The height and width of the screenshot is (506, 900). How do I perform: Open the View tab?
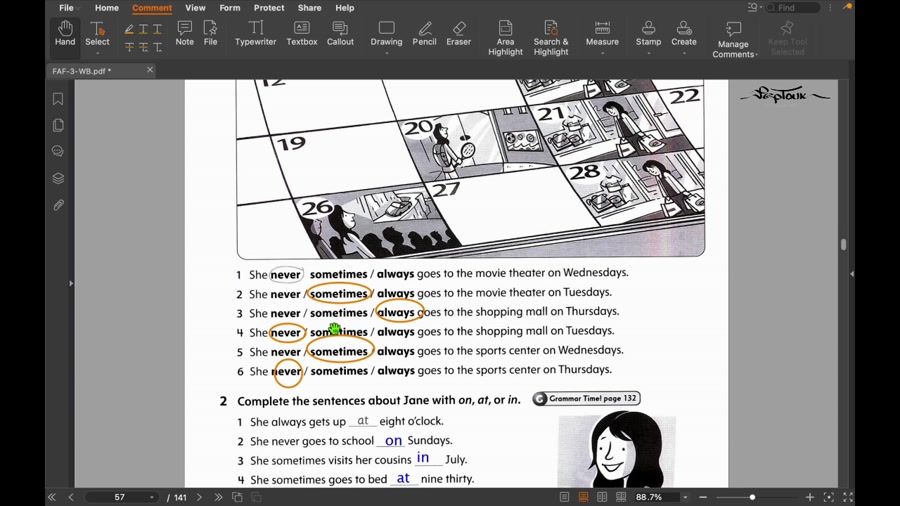tap(195, 8)
